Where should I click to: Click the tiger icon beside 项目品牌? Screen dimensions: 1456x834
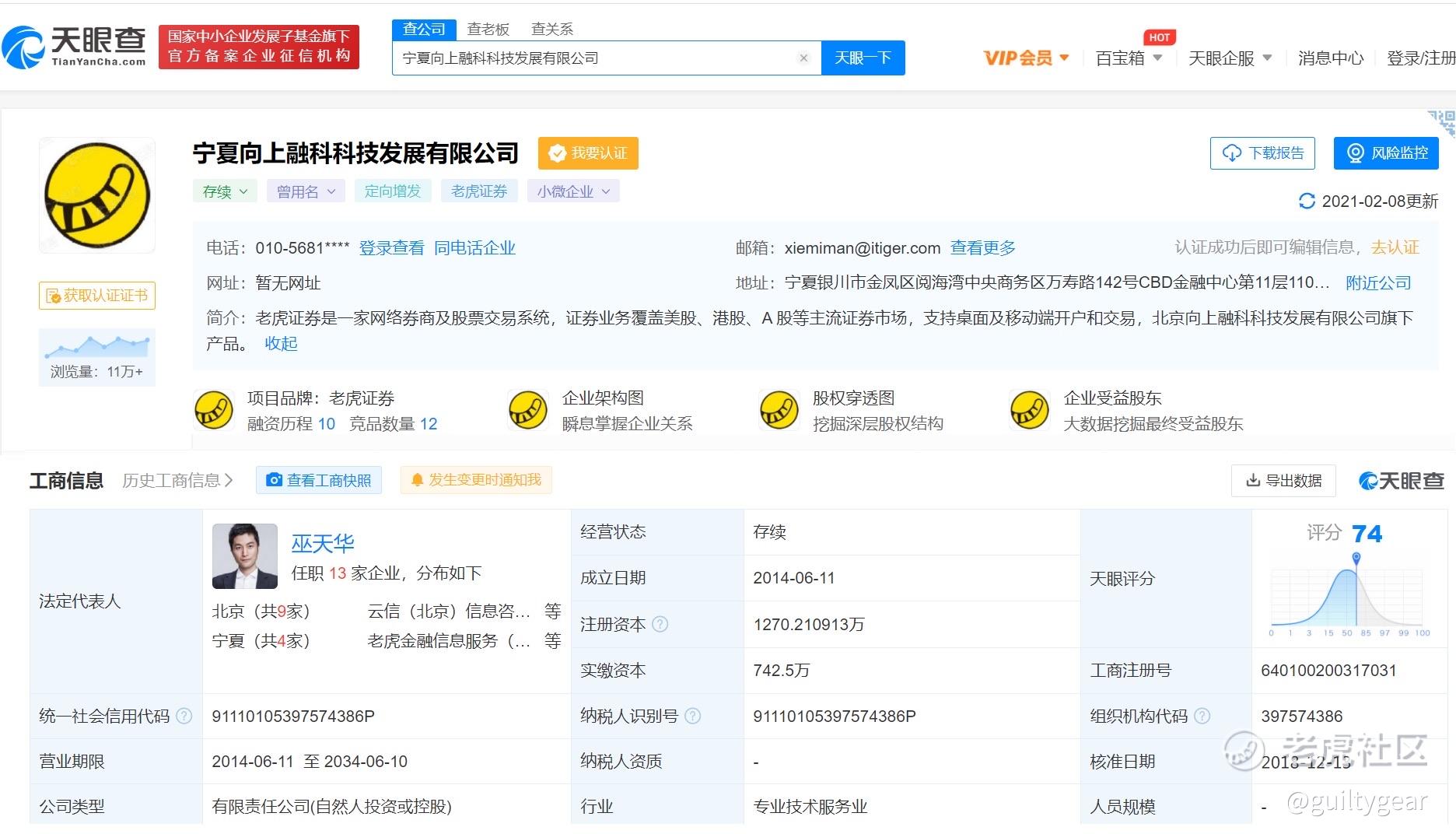click(x=213, y=411)
